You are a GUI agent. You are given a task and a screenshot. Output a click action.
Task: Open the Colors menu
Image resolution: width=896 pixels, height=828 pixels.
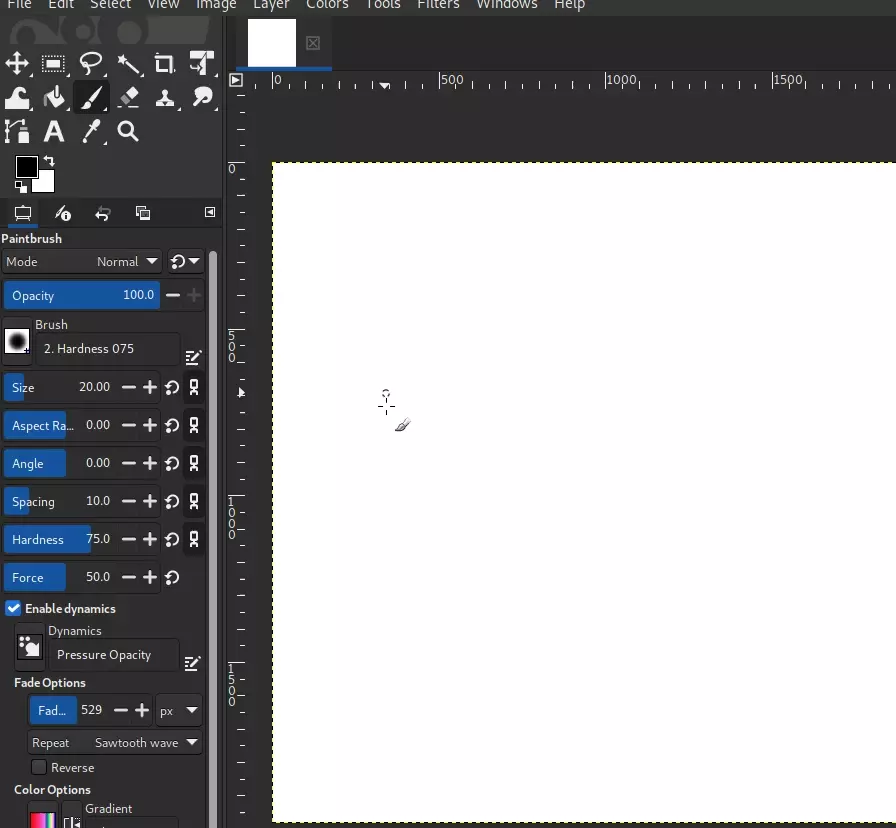click(x=328, y=6)
